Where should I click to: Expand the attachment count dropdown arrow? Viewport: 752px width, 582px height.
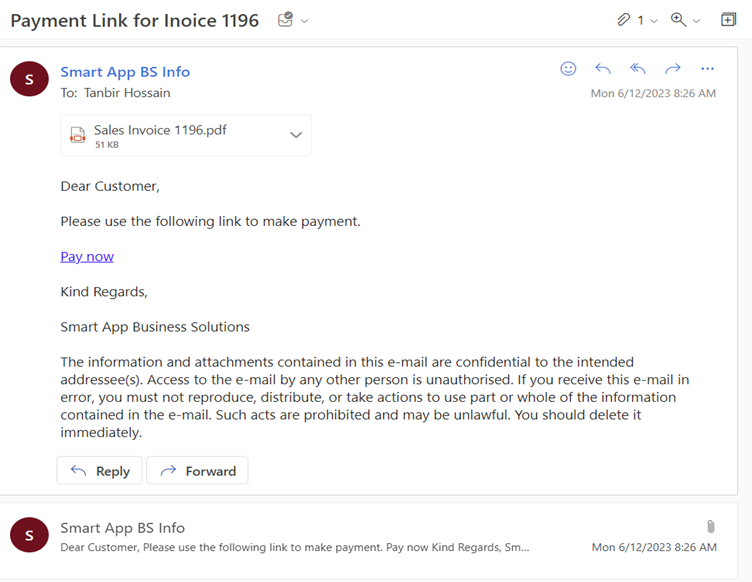[654, 21]
